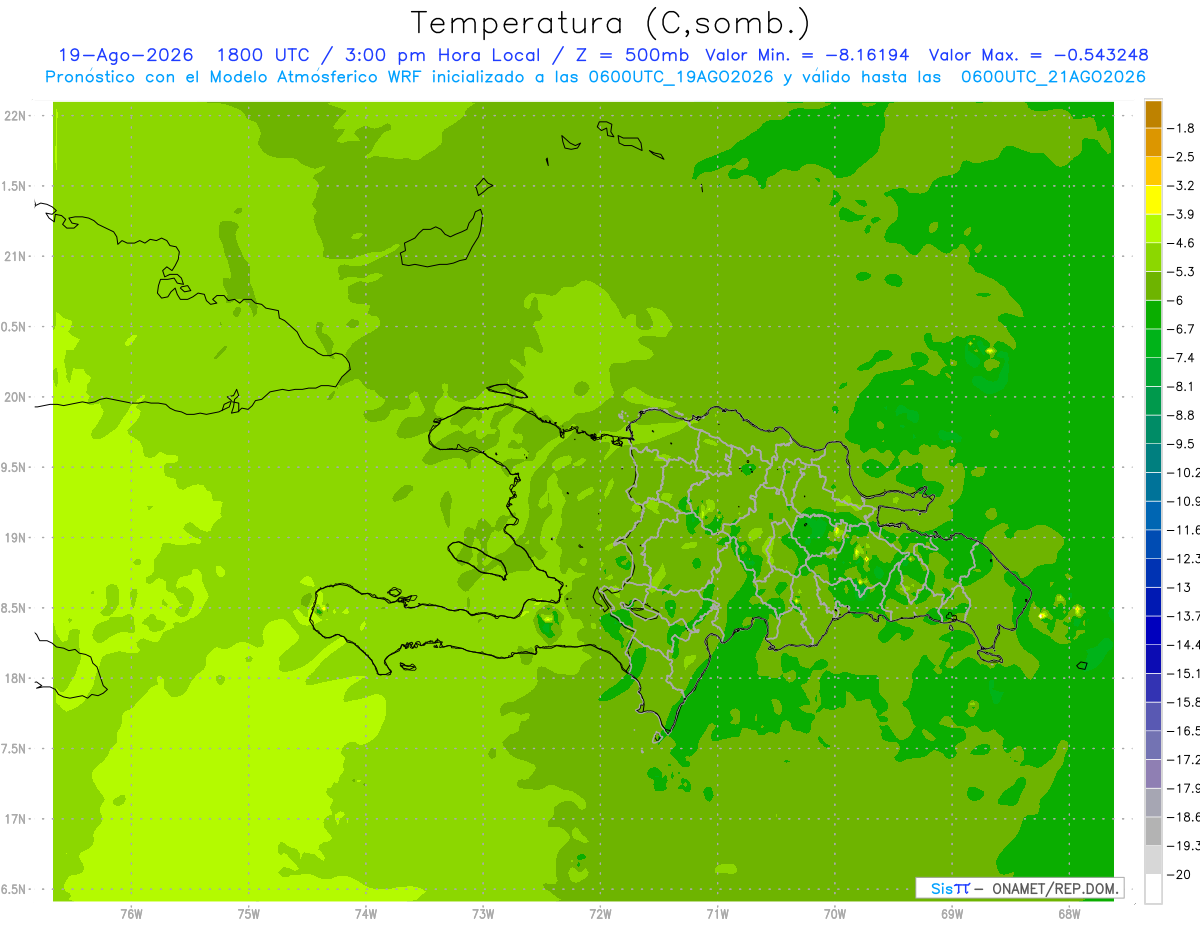Select the 72W longitude label
The height and width of the screenshot is (927, 1200).
(600, 914)
